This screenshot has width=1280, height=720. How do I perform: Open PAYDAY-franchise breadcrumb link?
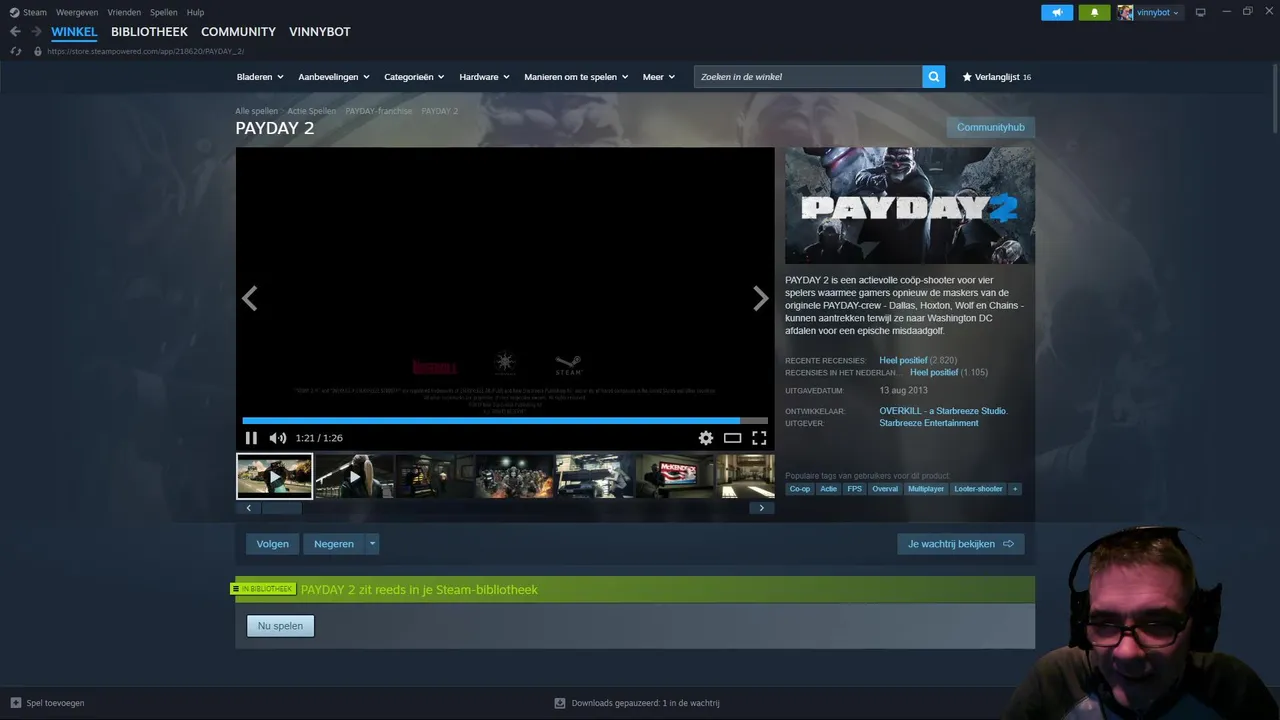click(x=378, y=111)
